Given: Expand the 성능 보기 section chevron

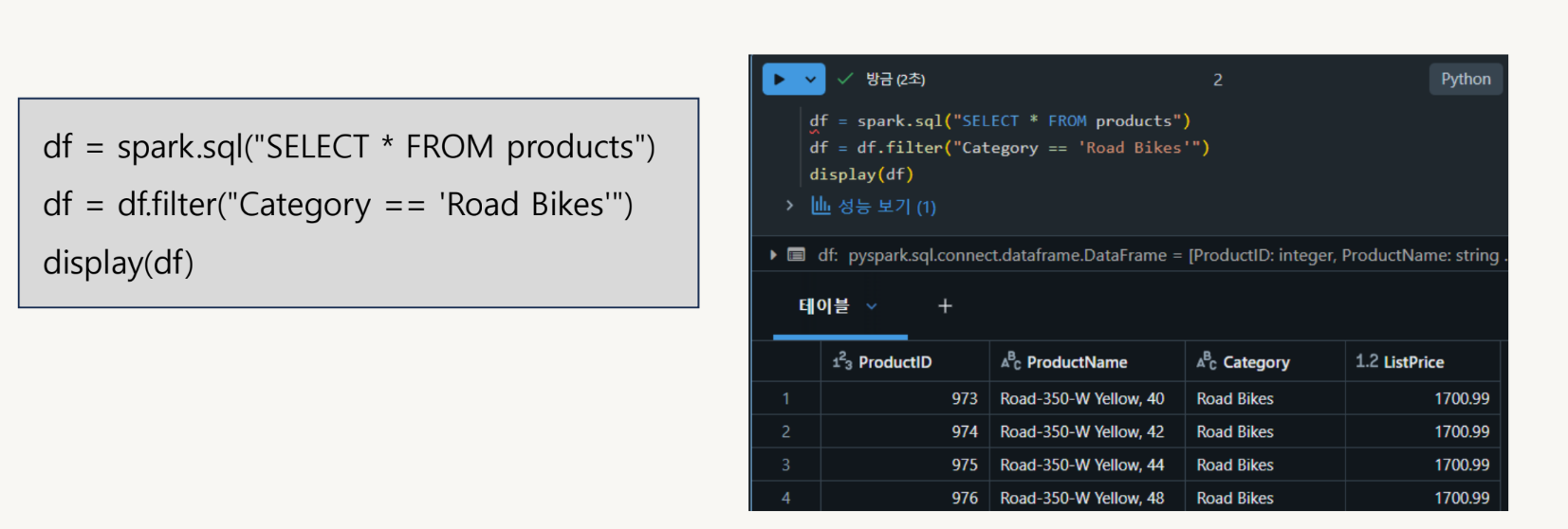Looking at the screenshot, I should 789,206.
